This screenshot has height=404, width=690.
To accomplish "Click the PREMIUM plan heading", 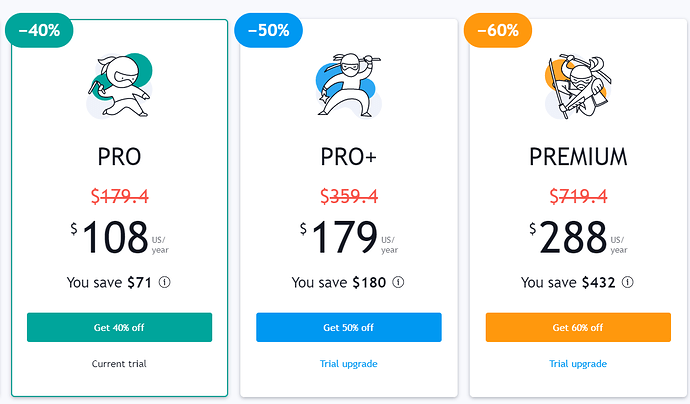I will (x=578, y=157).
